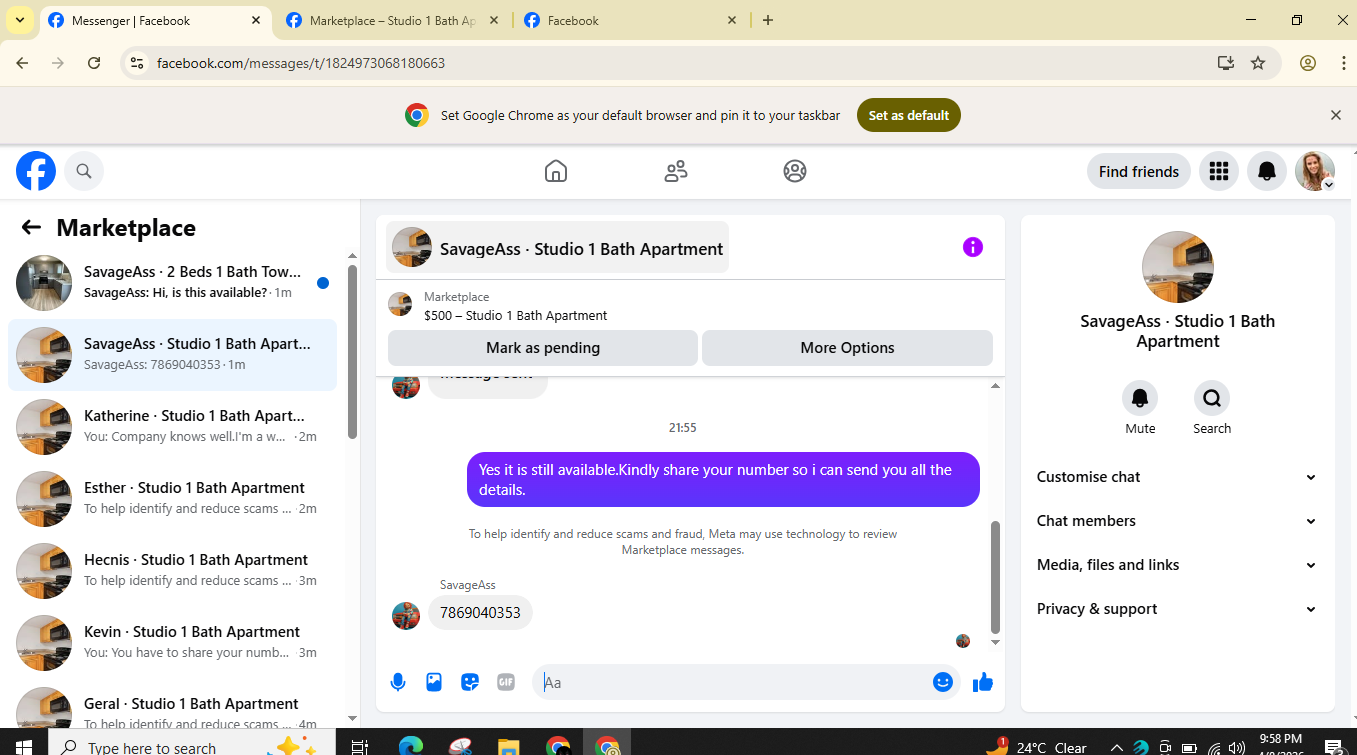
Task: Open conversation information purple icon
Action: 973,247
